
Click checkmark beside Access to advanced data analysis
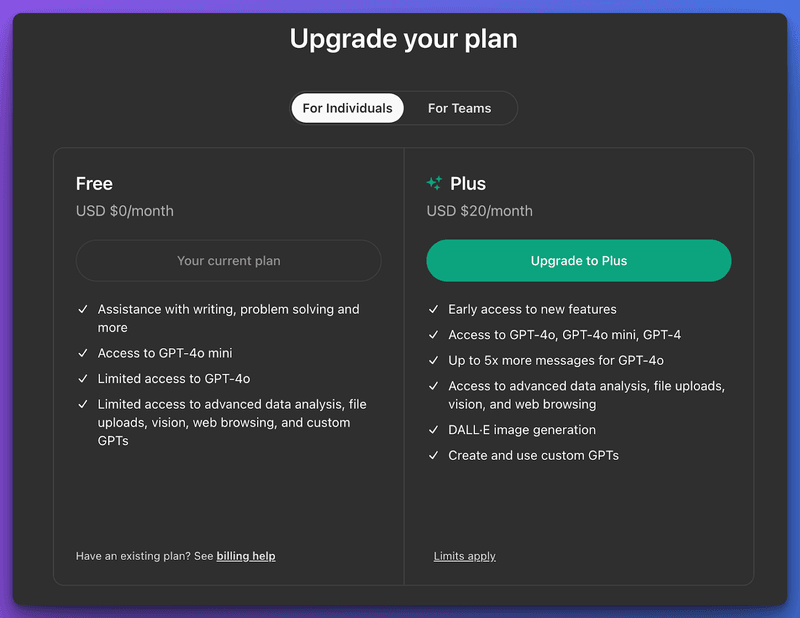[433, 386]
